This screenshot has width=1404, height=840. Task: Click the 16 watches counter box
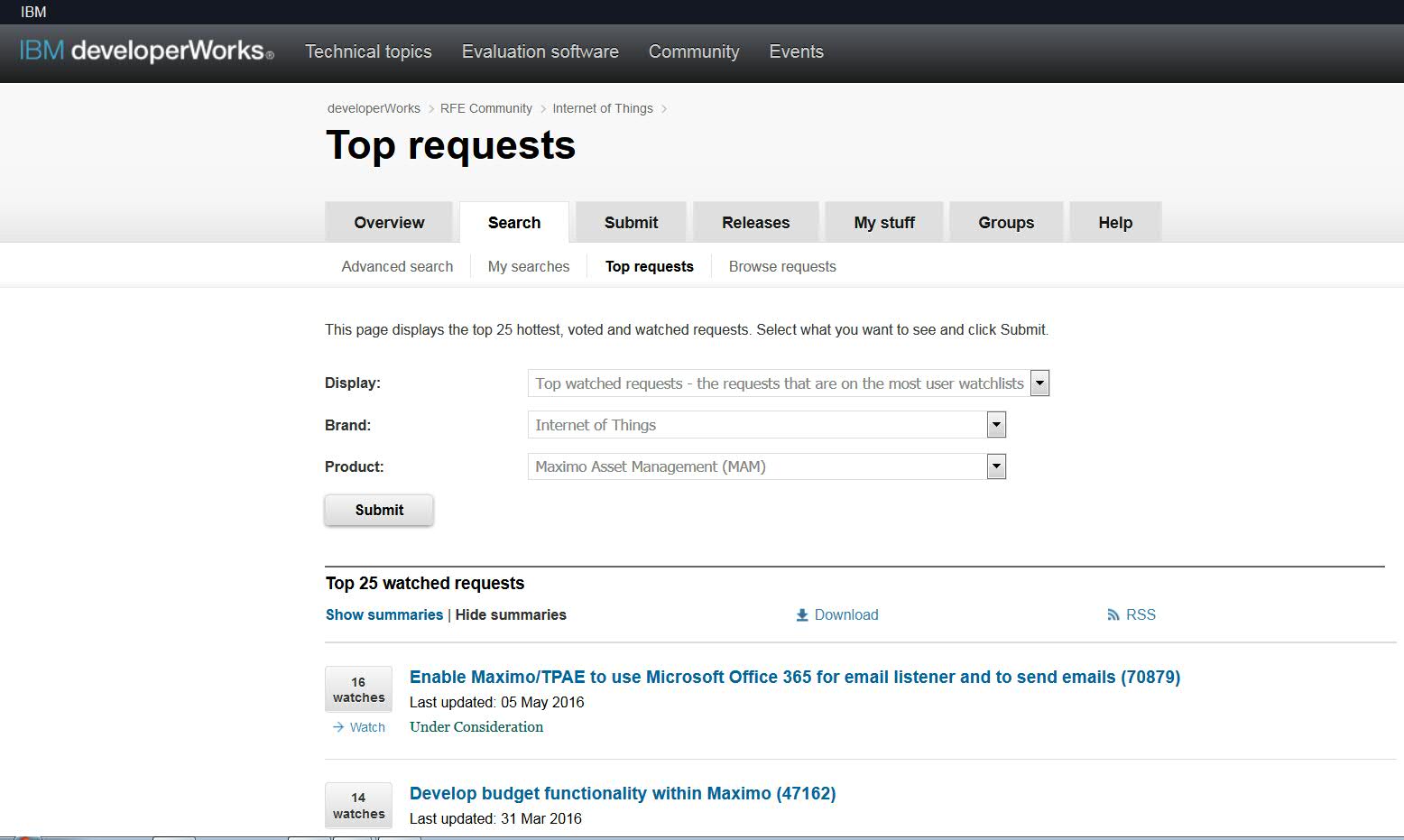tap(358, 689)
